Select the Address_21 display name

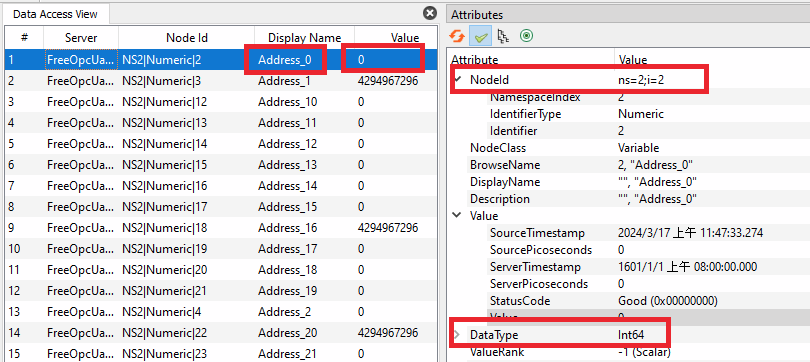288,353
